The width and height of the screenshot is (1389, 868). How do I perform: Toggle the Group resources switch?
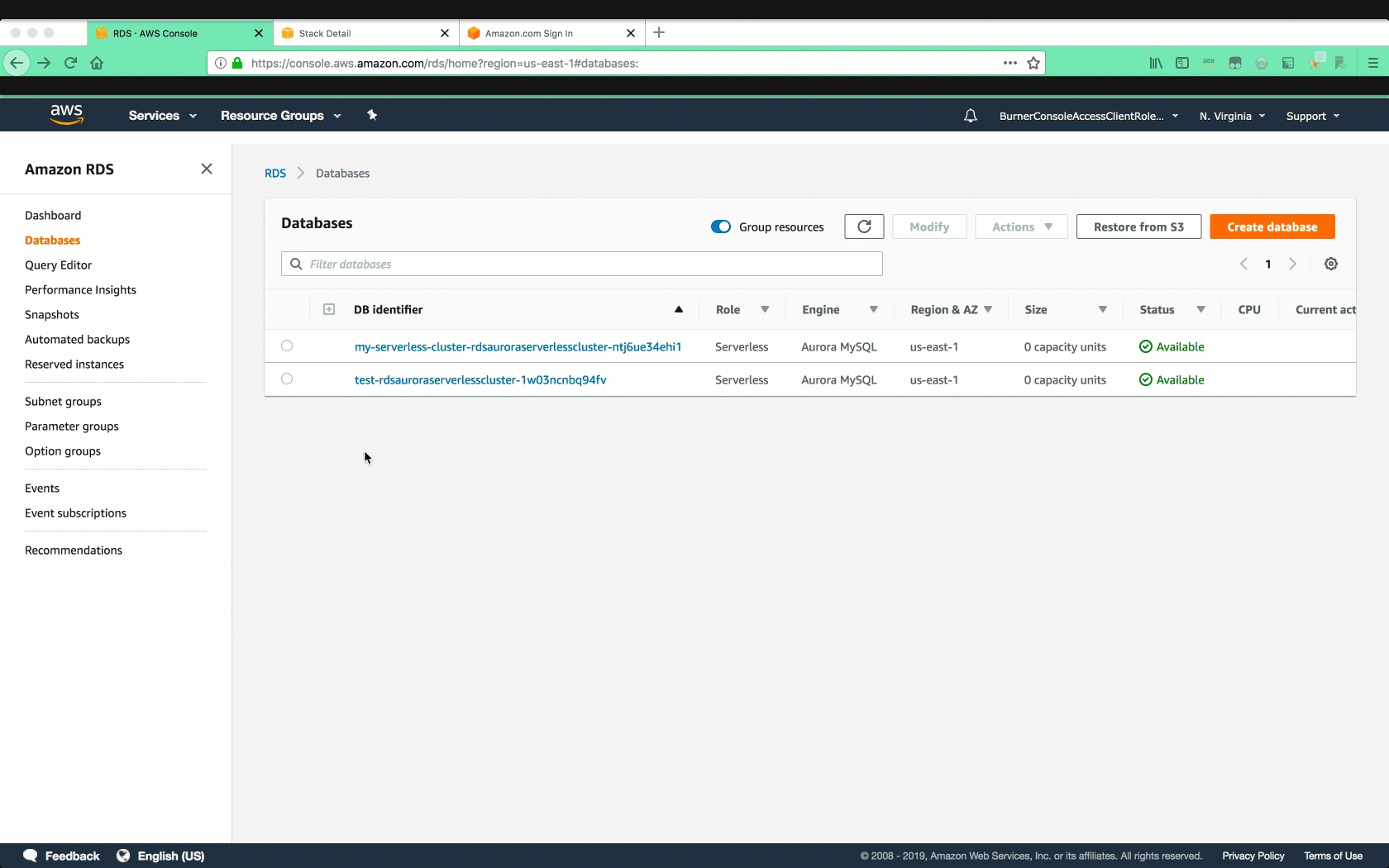721,227
